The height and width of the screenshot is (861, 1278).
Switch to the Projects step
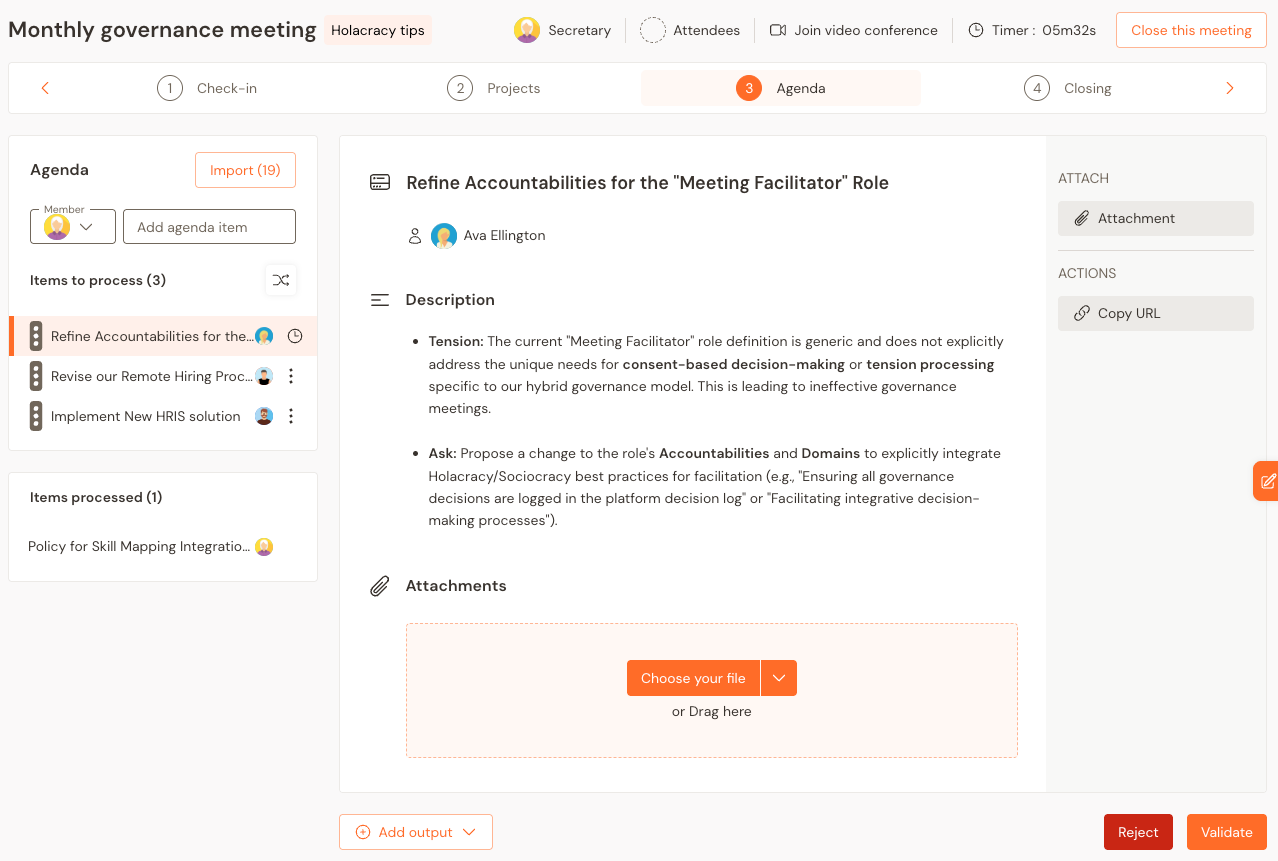coord(493,88)
